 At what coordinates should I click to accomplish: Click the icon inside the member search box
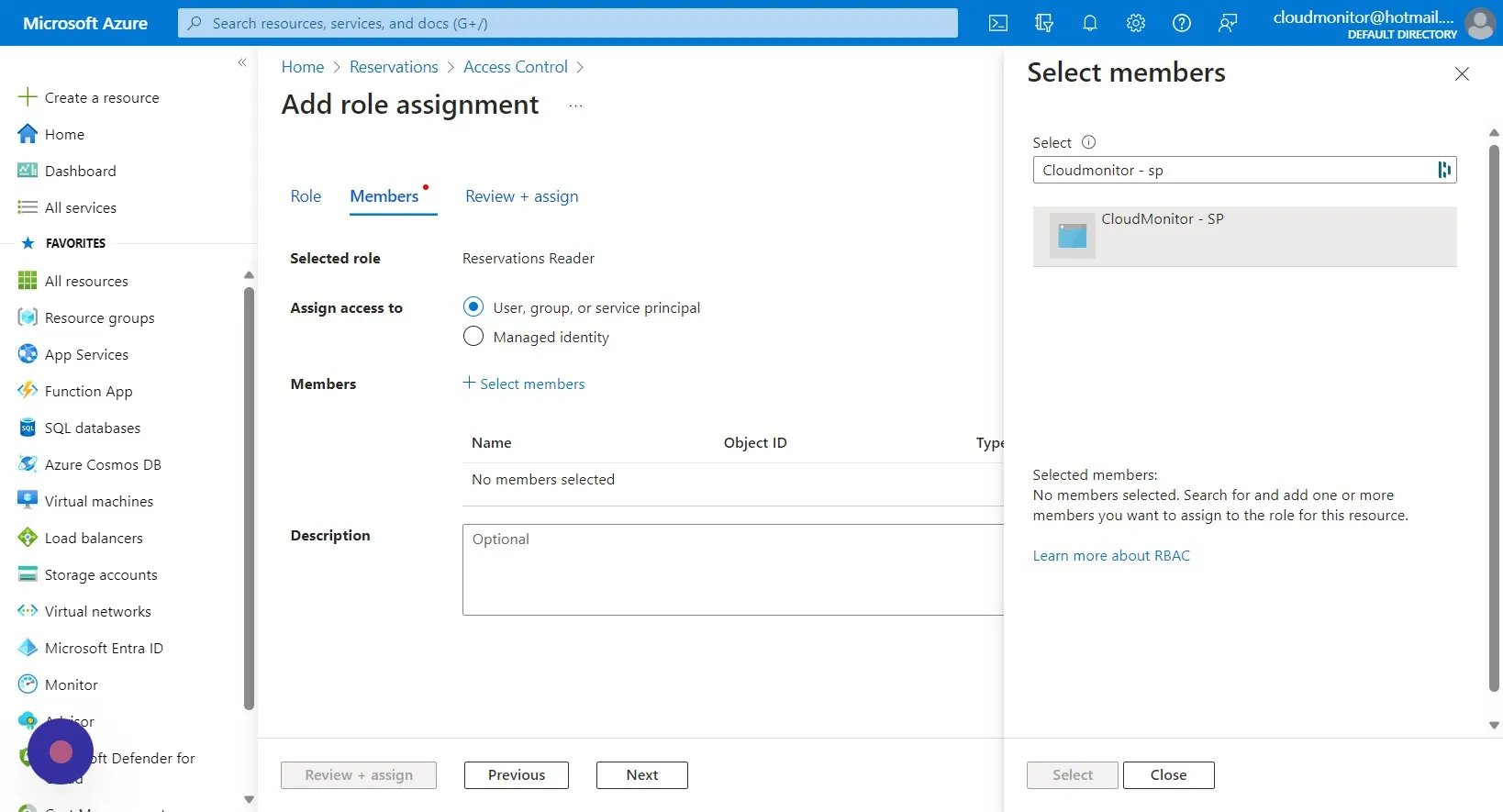pyautogui.click(x=1443, y=170)
